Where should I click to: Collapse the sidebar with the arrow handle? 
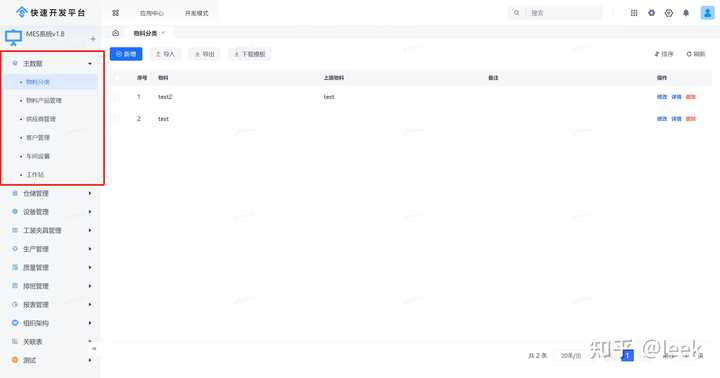pyautogui.click(x=94, y=349)
